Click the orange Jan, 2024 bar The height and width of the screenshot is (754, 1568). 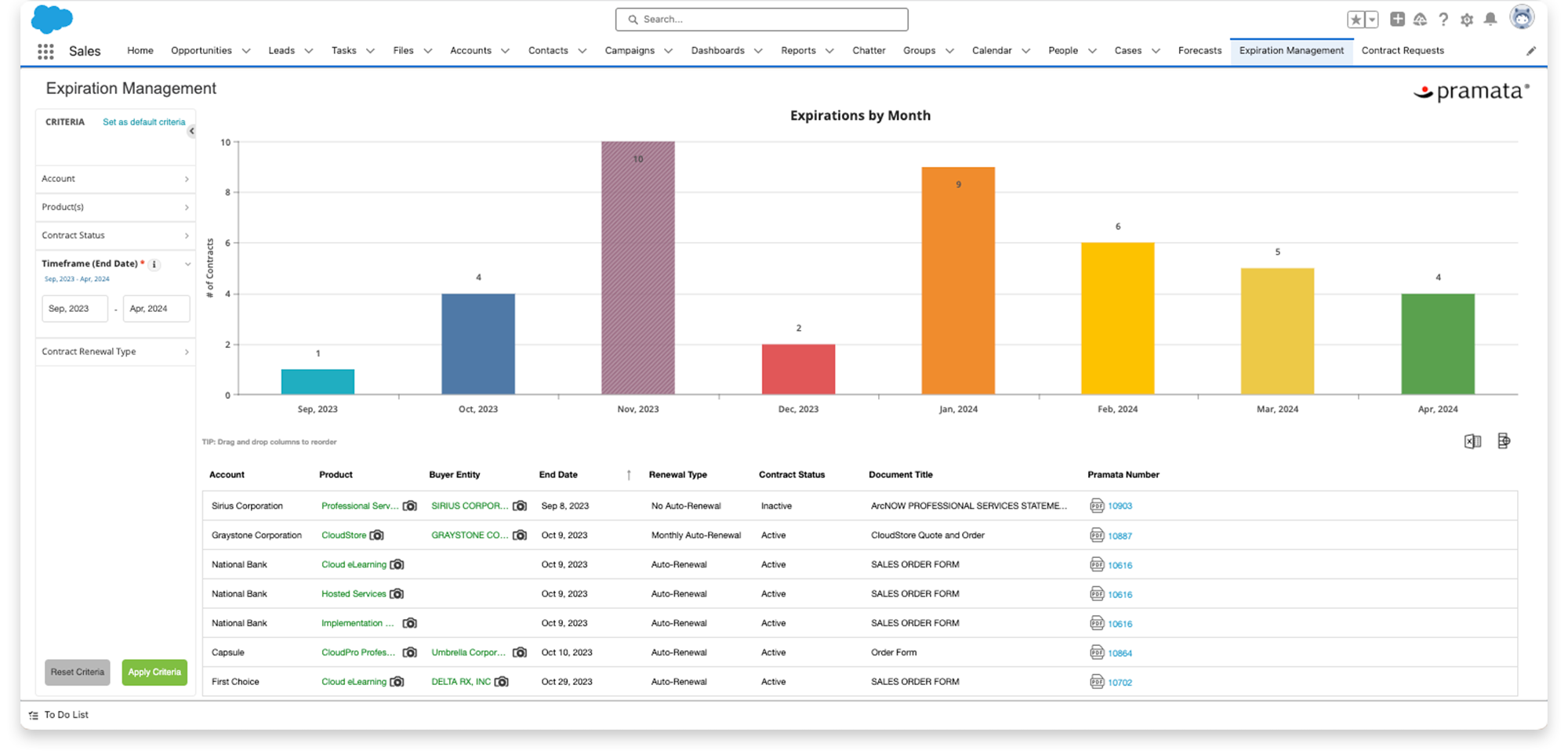[958, 281]
